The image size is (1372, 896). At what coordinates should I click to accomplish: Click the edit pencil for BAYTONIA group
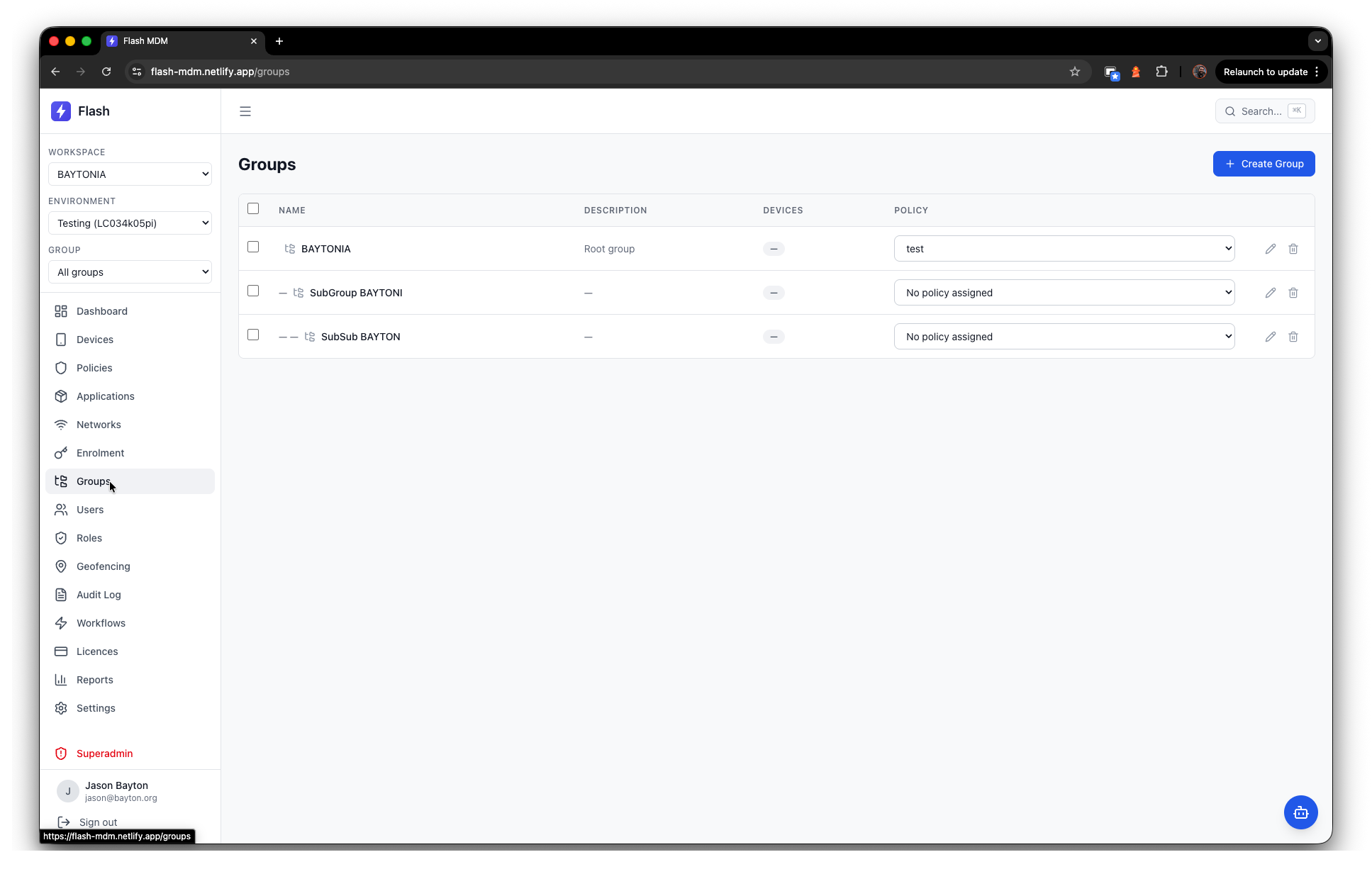pyautogui.click(x=1270, y=249)
